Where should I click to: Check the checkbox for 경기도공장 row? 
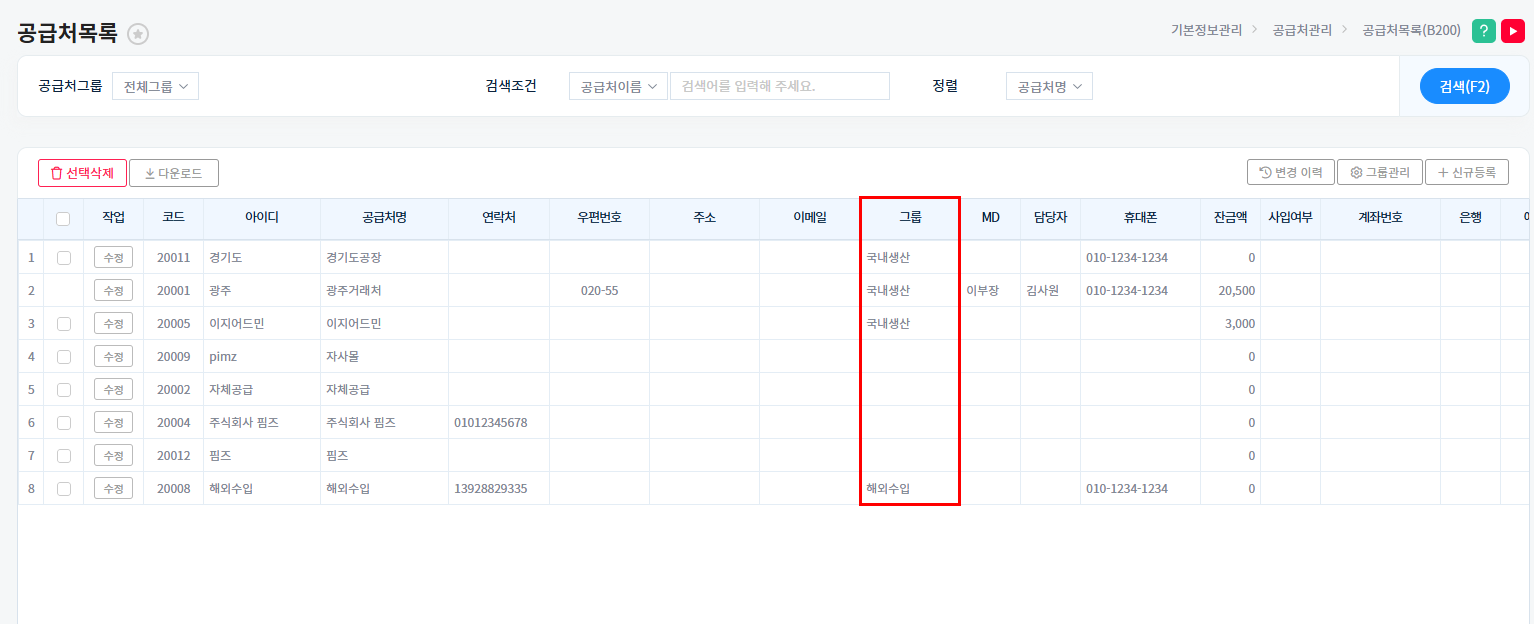(64, 257)
